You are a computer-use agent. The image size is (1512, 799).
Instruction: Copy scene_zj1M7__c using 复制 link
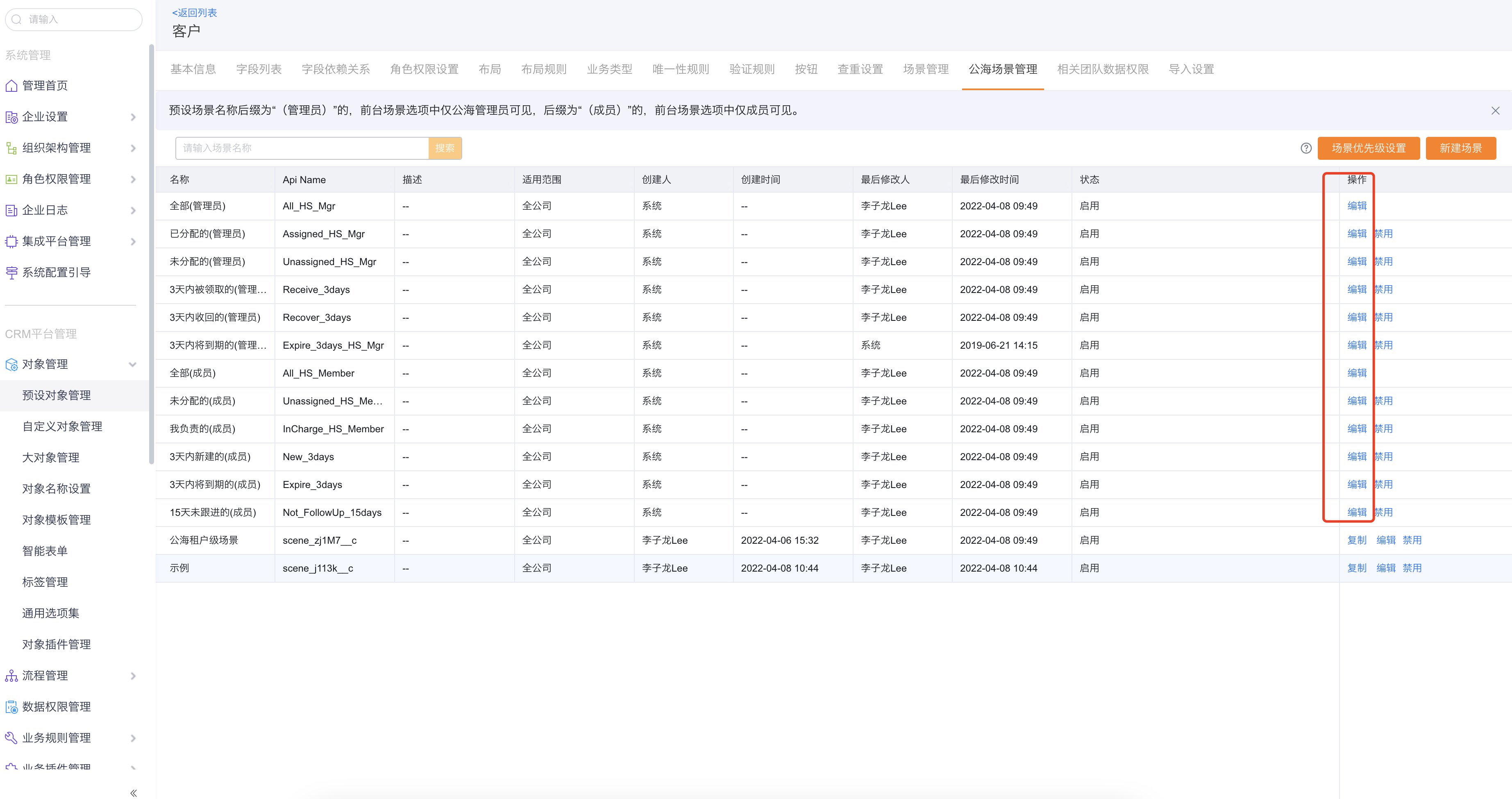tap(1357, 540)
